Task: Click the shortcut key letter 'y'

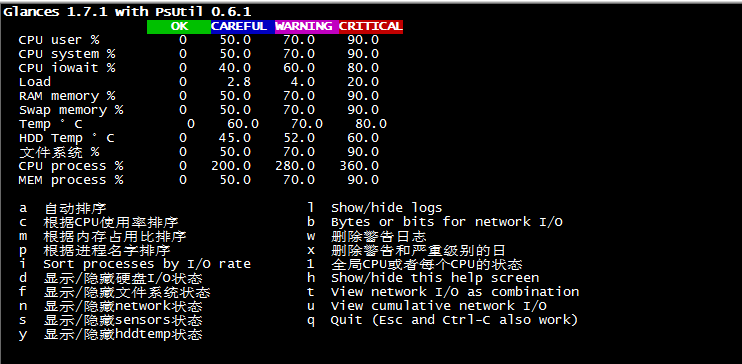Action: (23, 336)
